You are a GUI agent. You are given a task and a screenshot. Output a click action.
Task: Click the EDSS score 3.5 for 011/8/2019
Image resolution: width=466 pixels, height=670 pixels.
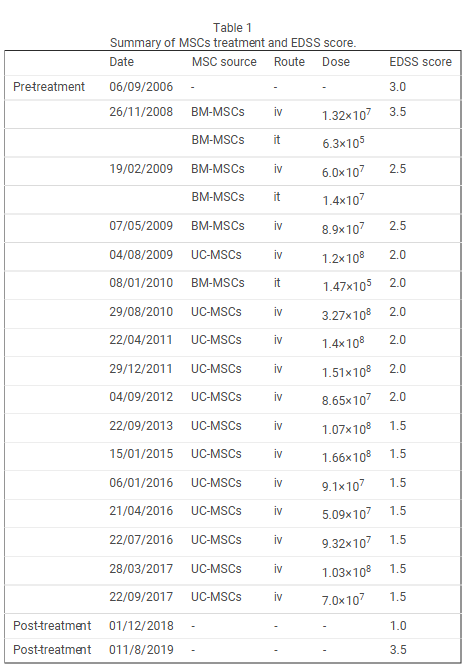398,649
